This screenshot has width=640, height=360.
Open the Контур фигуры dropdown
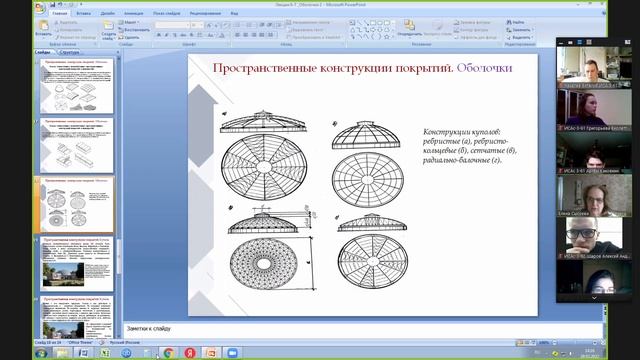[x=471, y=30]
